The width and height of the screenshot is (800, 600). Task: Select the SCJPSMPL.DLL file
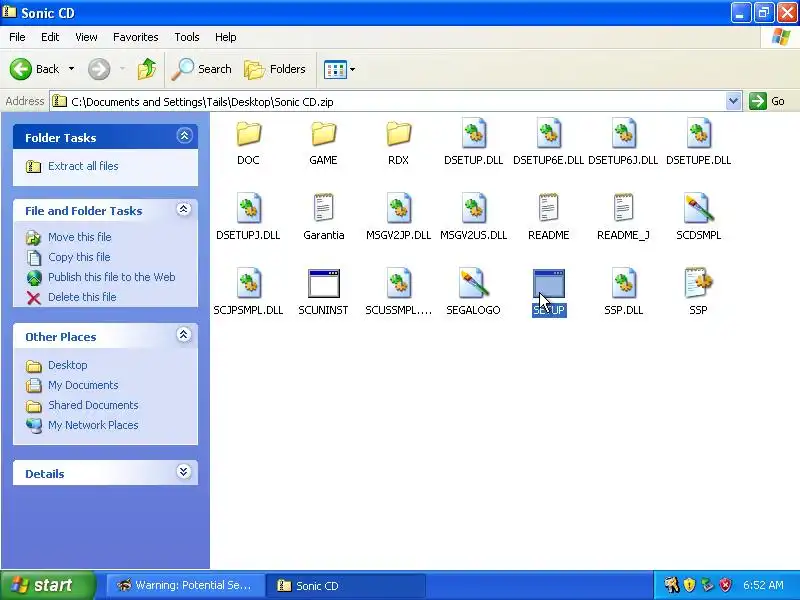pyautogui.click(x=248, y=292)
